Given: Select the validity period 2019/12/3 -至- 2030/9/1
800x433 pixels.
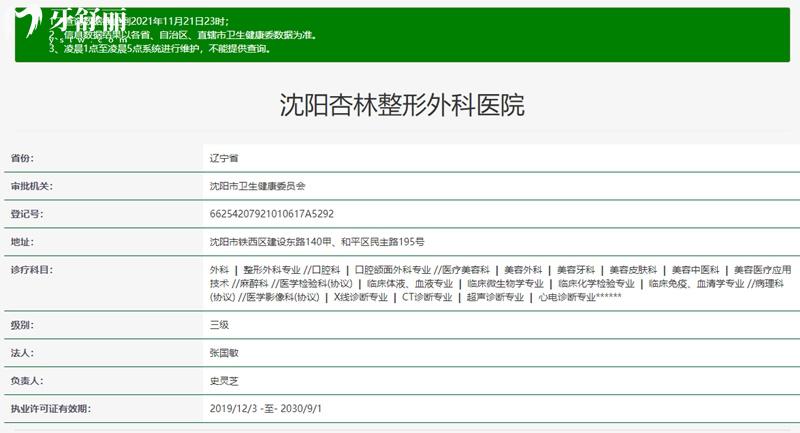Looking at the screenshot, I should 266,409.
